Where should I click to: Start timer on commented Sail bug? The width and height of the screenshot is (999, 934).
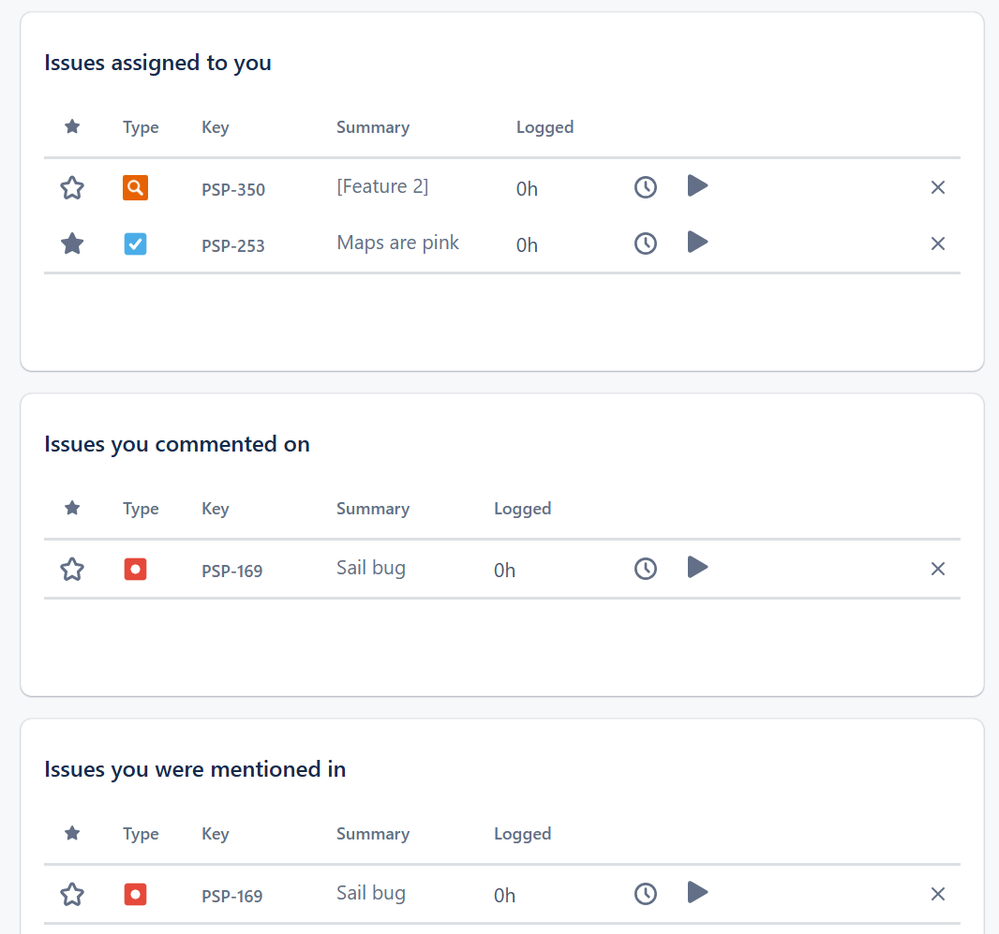pos(698,568)
